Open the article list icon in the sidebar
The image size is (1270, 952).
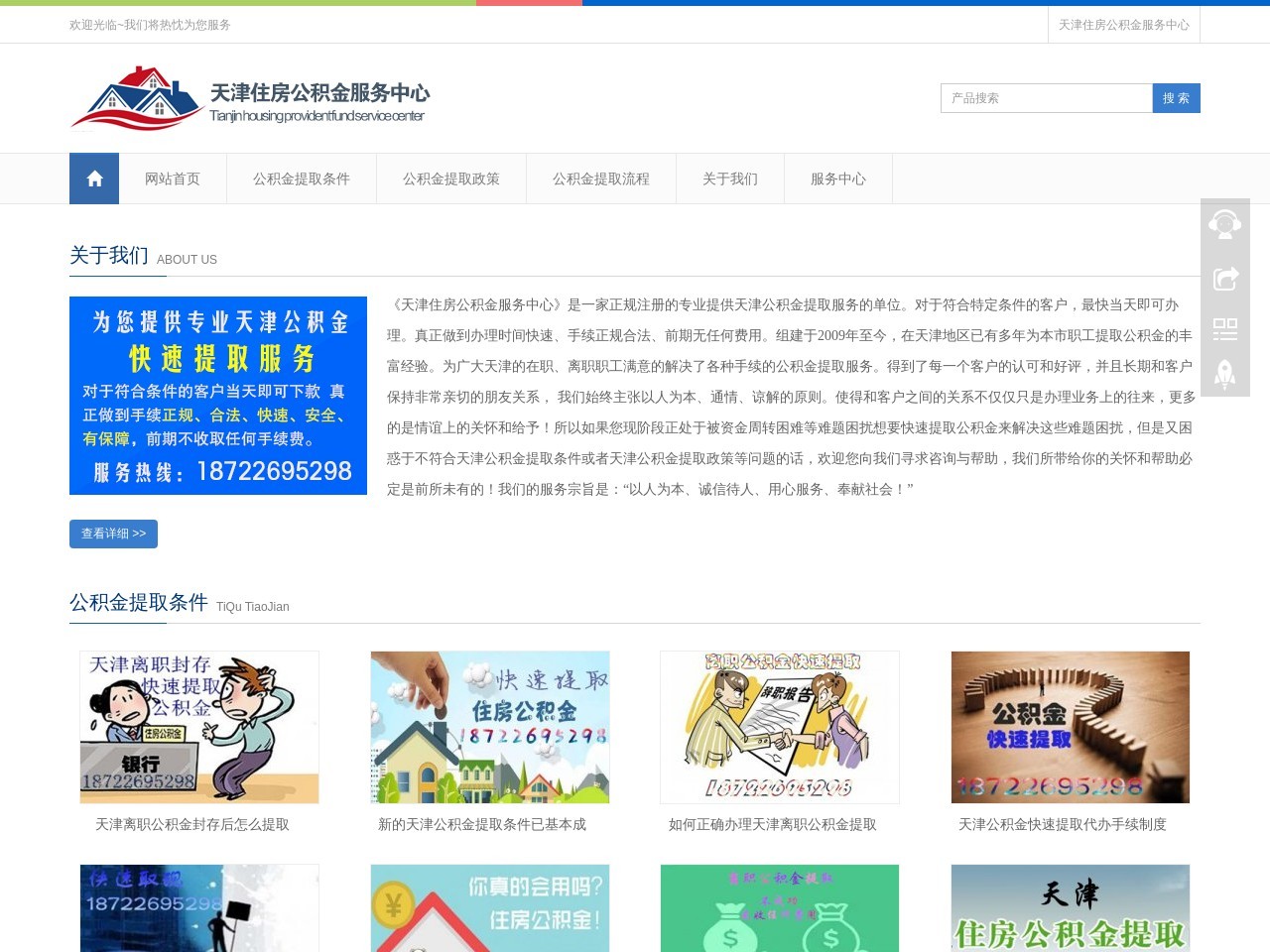tap(1224, 329)
